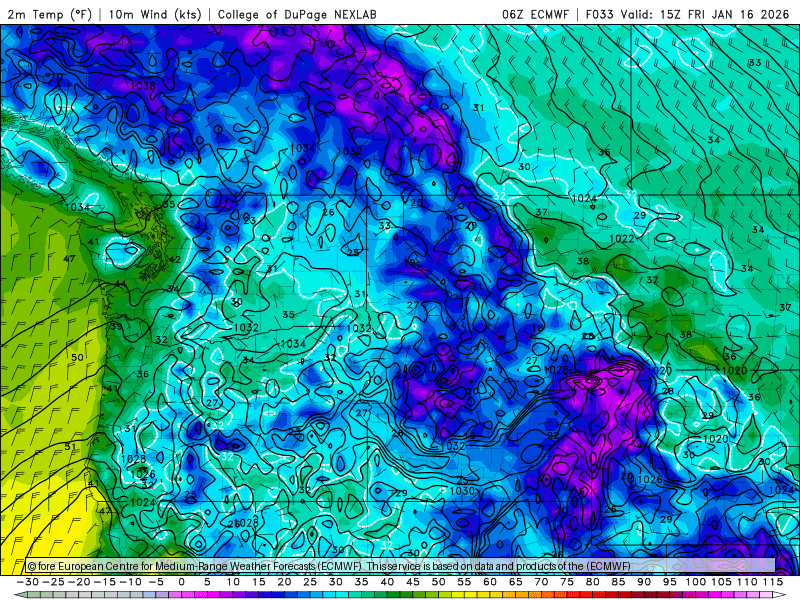Click the "1030" pressure contour label
The width and height of the screenshot is (800, 600).
coord(462,490)
